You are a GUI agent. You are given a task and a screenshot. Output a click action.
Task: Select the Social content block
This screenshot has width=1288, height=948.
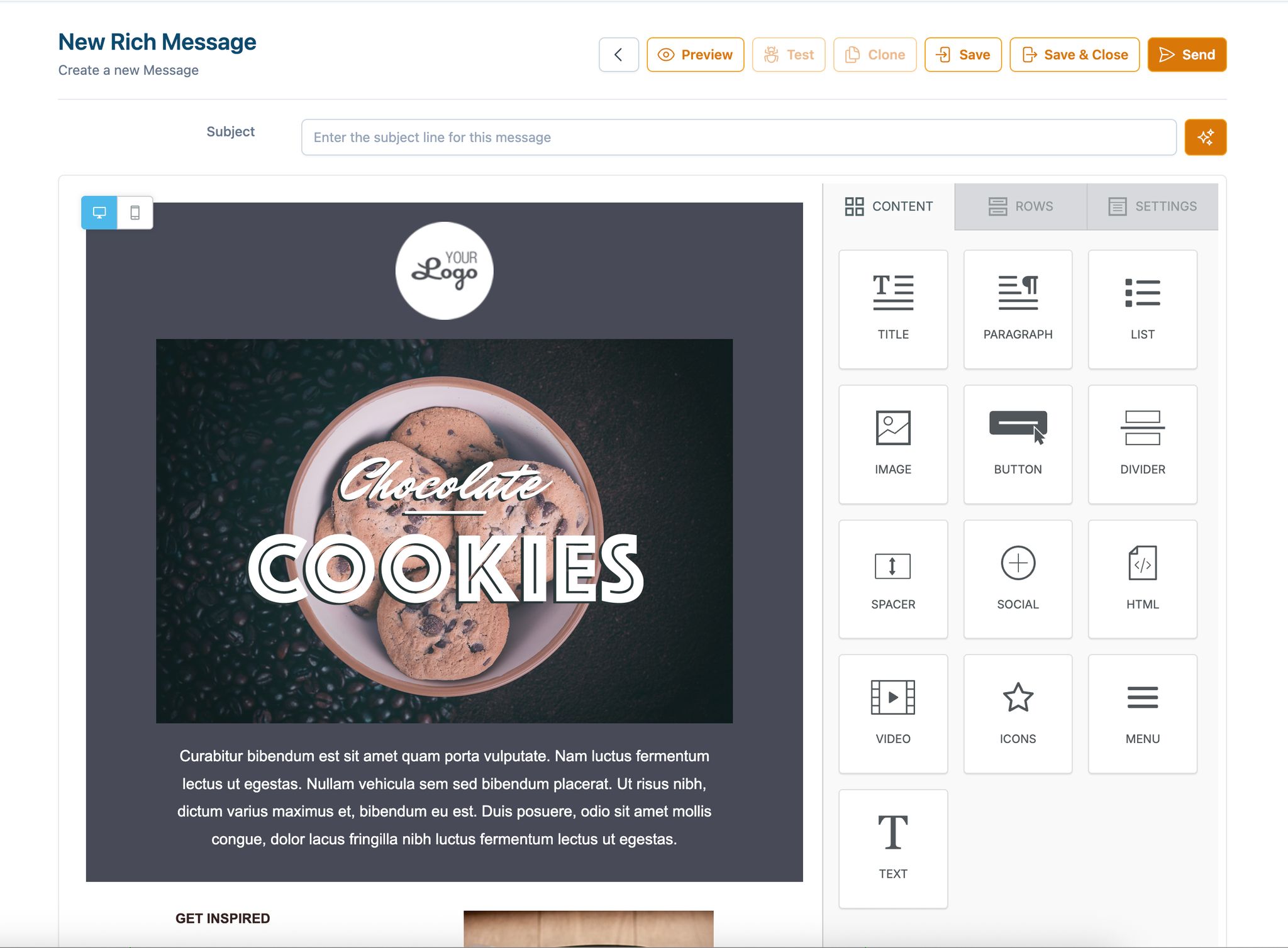pyautogui.click(x=1018, y=579)
